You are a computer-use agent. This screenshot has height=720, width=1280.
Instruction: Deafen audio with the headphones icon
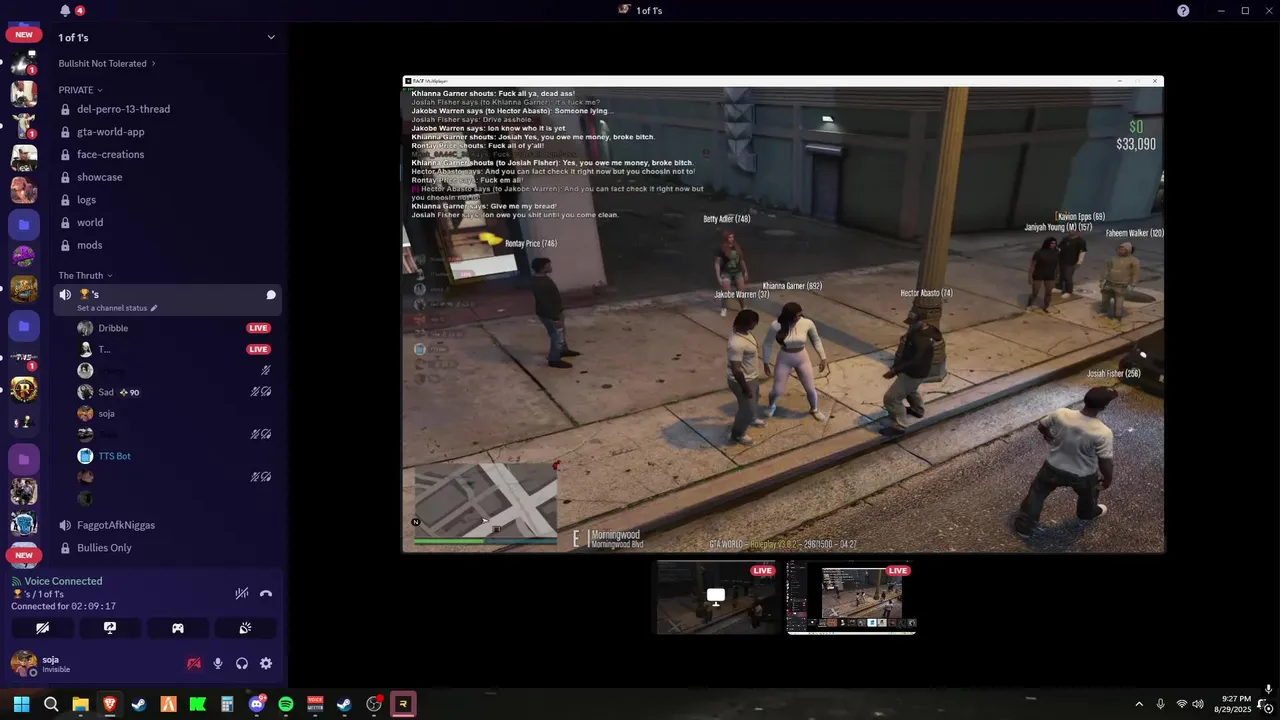tap(242, 663)
